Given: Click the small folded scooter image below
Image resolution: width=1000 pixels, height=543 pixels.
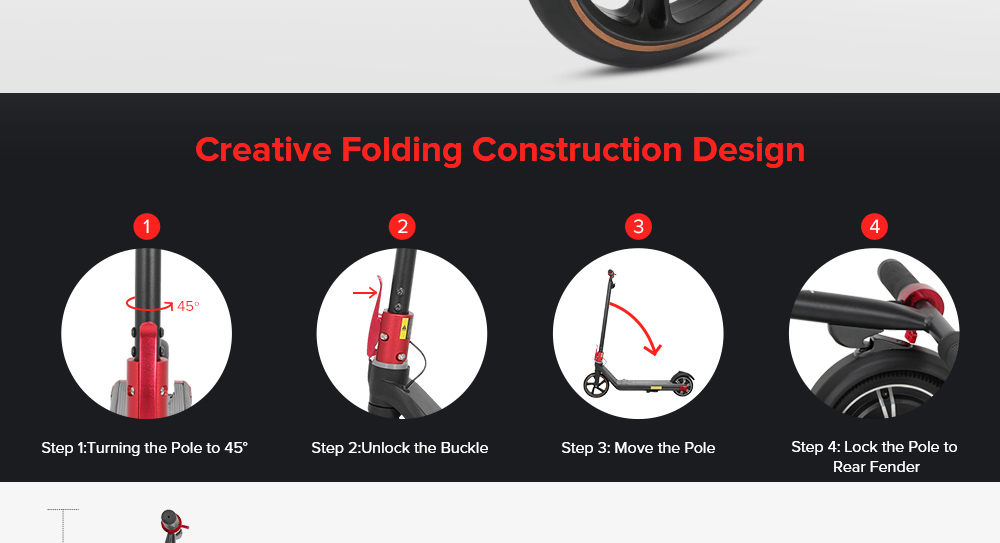Looking at the screenshot, I should click(x=173, y=526).
